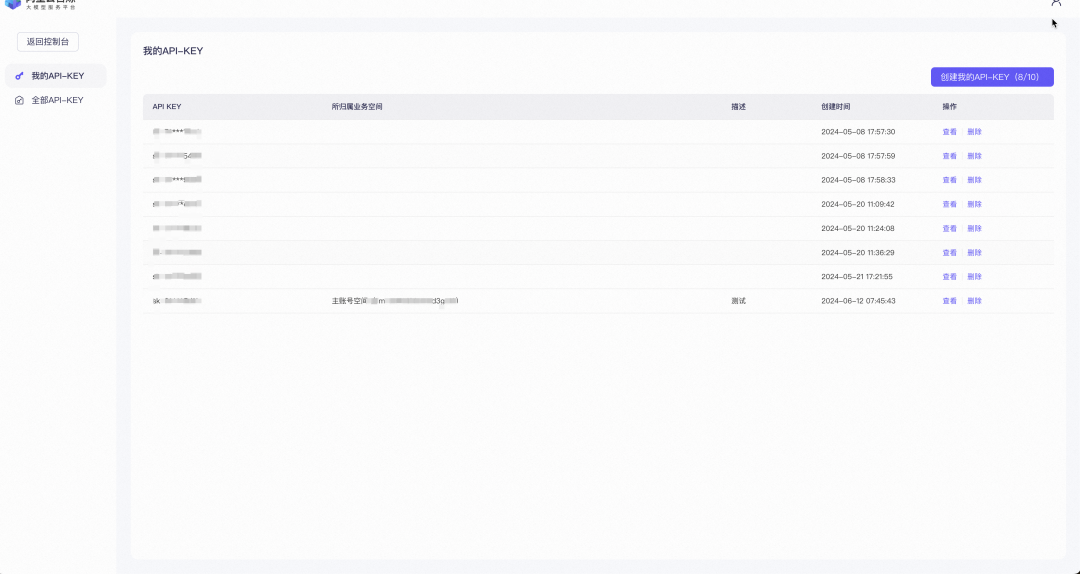Click the 测试 description cell
Screen dimensions: 1080x574
point(738,300)
